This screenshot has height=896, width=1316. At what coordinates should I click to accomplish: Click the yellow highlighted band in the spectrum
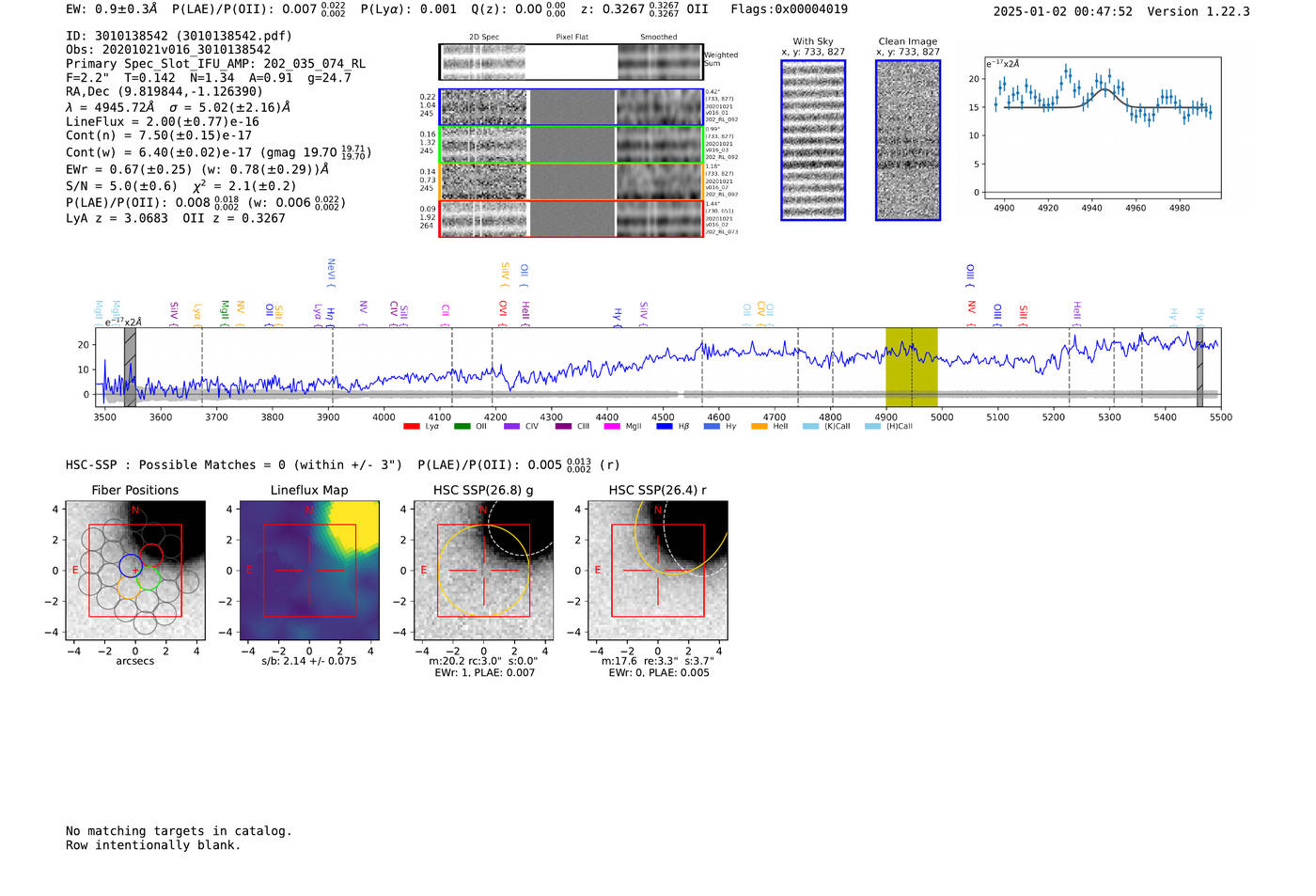pyautogui.click(x=911, y=368)
